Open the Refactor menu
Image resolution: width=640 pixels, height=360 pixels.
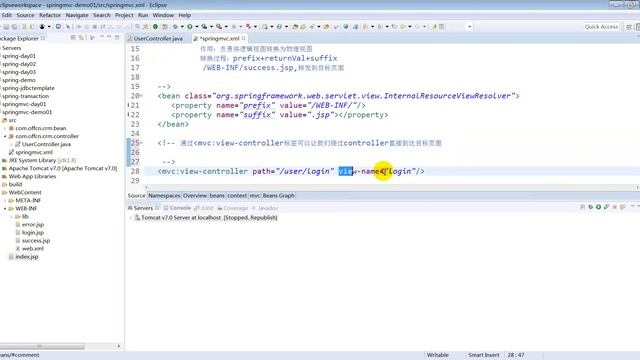(x=50, y=15)
